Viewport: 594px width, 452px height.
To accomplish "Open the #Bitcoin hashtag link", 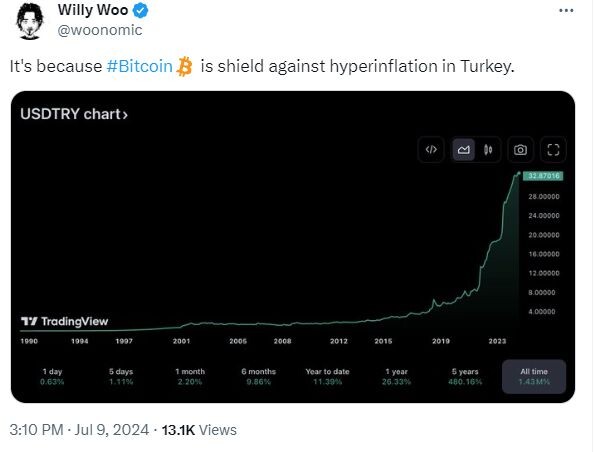I will pos(139,66).
